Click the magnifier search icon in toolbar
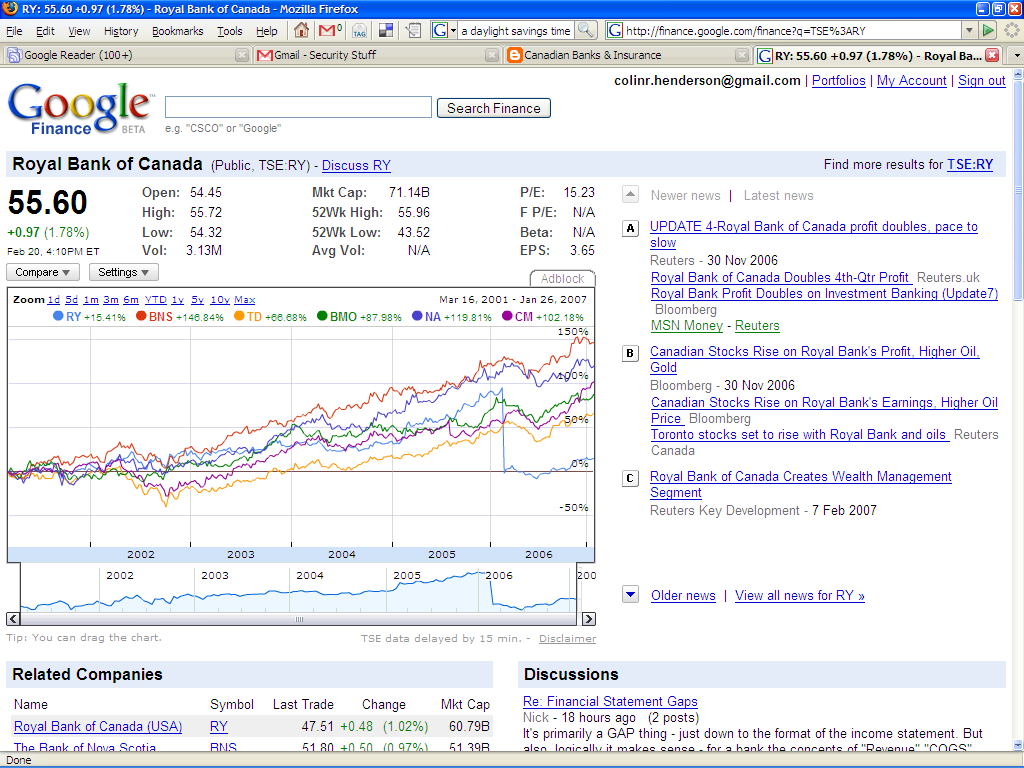Viewport: 1024px width, 768px height. (x=586, y=31)
